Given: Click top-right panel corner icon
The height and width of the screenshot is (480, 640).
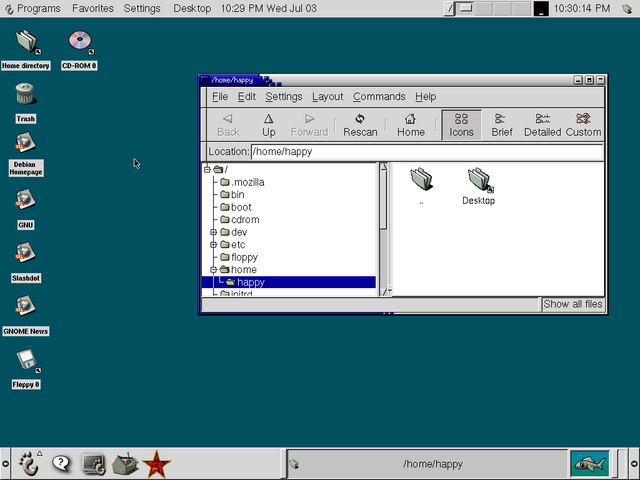Looking at the screenshot, I should pyautogui.click(x=627, y=9).
